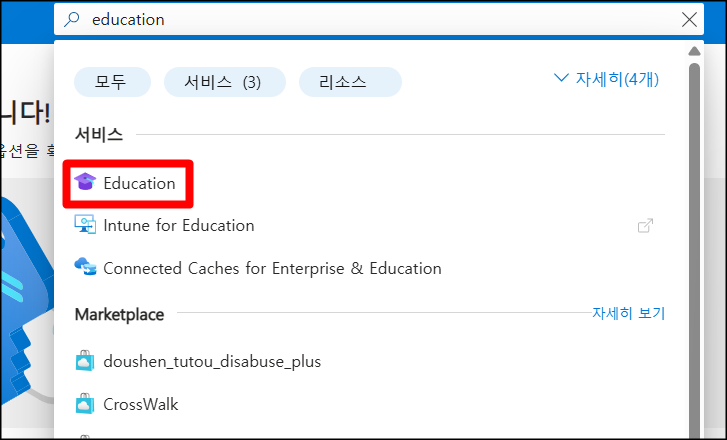Click the results panel scrollbar thumb
Image resolution: width=727 pixels, height=440 pixels.
[694, 250]
